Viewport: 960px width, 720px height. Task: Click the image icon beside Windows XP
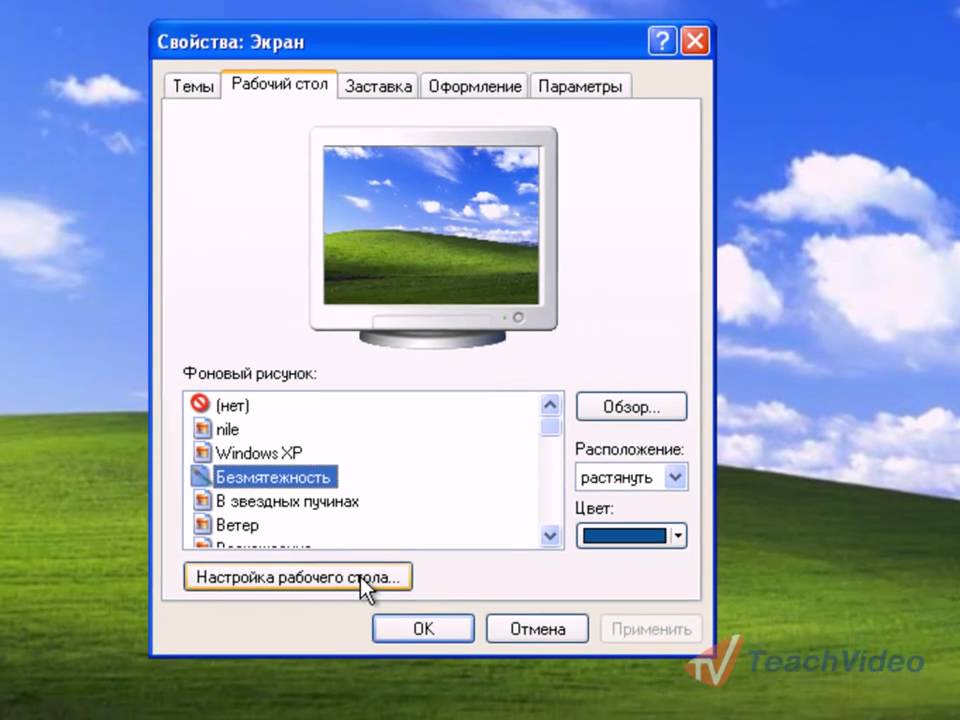(x=202, y=452)
